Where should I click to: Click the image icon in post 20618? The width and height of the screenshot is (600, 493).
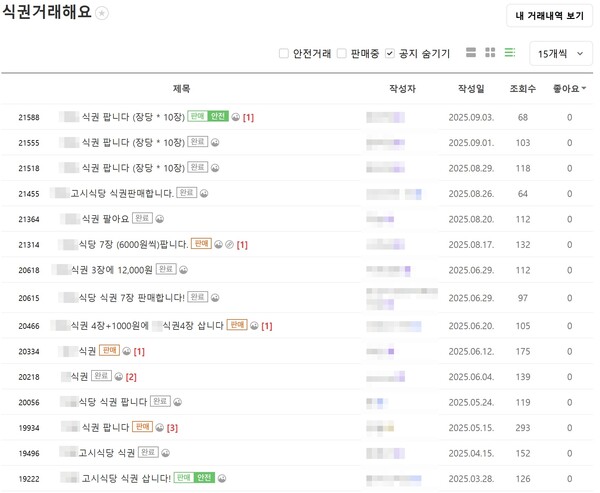click(184, 270)
